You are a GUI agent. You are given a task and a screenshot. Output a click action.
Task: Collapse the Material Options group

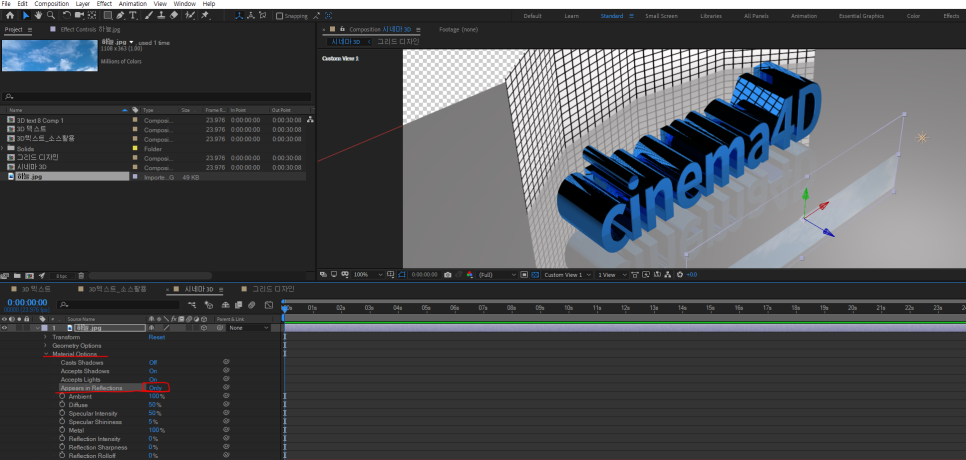pyautogui.click(x=45, y=354)
